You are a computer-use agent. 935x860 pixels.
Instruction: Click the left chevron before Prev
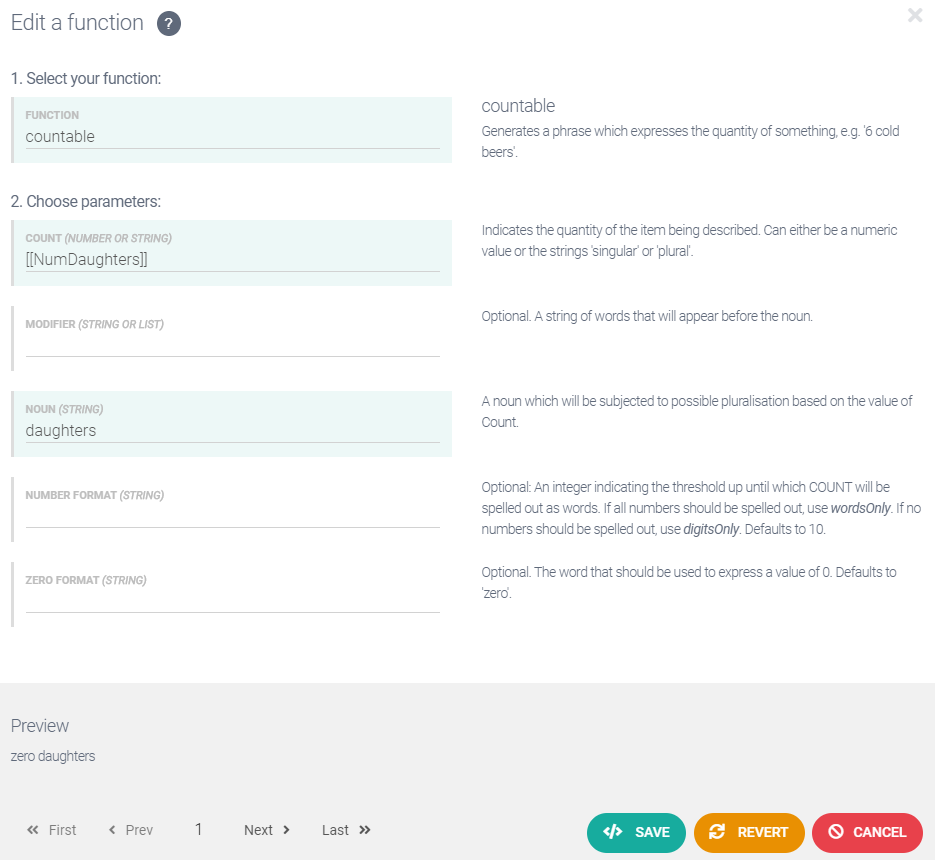tap(112, 830)
